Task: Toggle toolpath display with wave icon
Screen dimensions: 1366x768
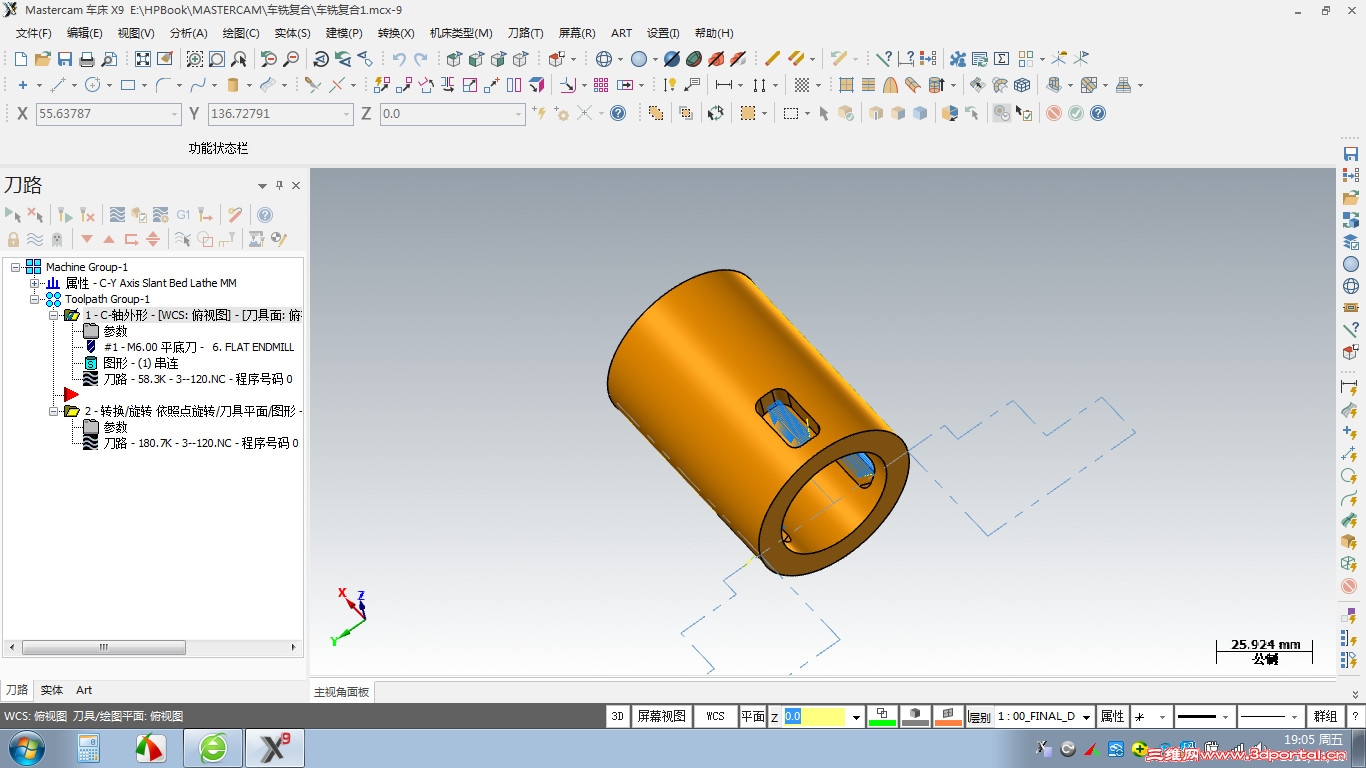Action: tap(35, 239)
